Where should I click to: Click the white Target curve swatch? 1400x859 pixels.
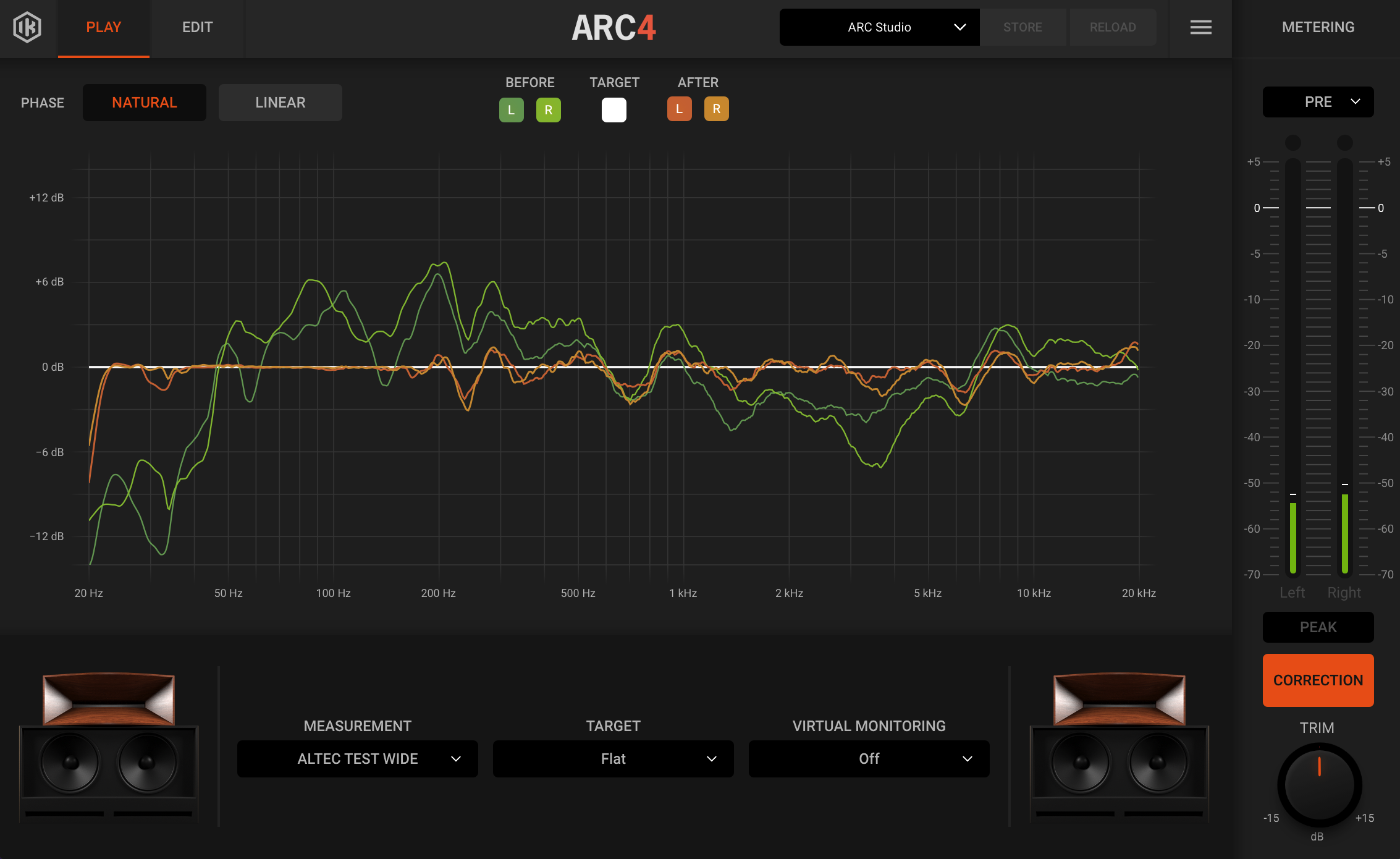coord(614,110)
